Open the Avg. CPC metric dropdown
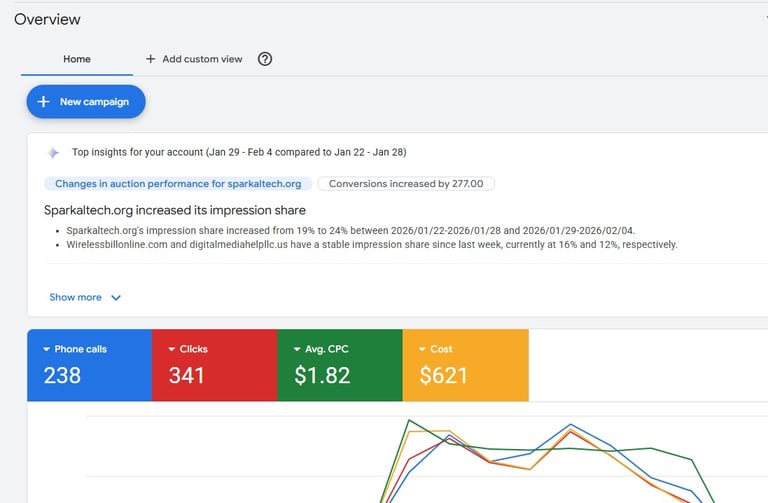The width and height of the screenshot is (768, 503). click(297, 349)
